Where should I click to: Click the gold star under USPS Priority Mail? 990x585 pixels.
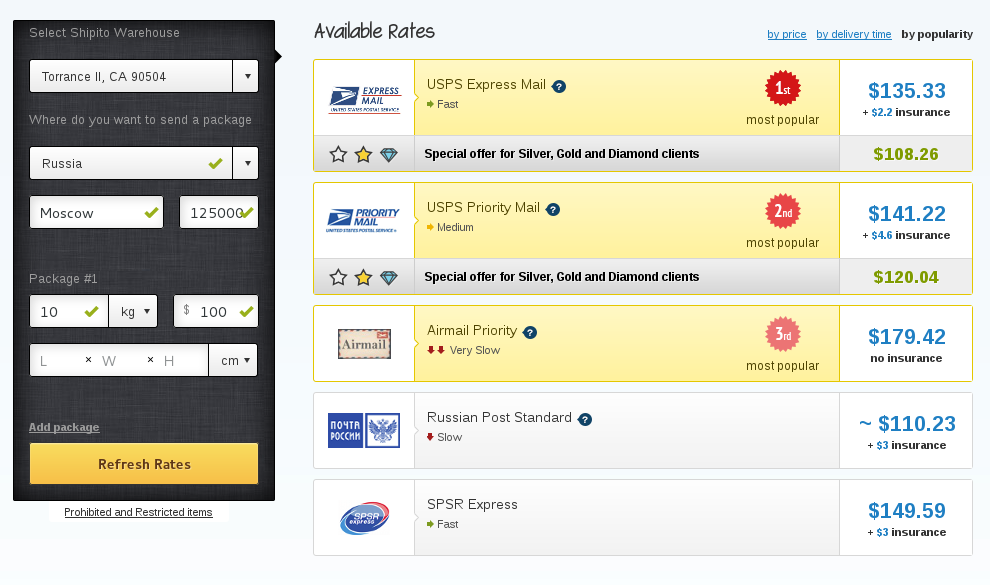[363, 277]
